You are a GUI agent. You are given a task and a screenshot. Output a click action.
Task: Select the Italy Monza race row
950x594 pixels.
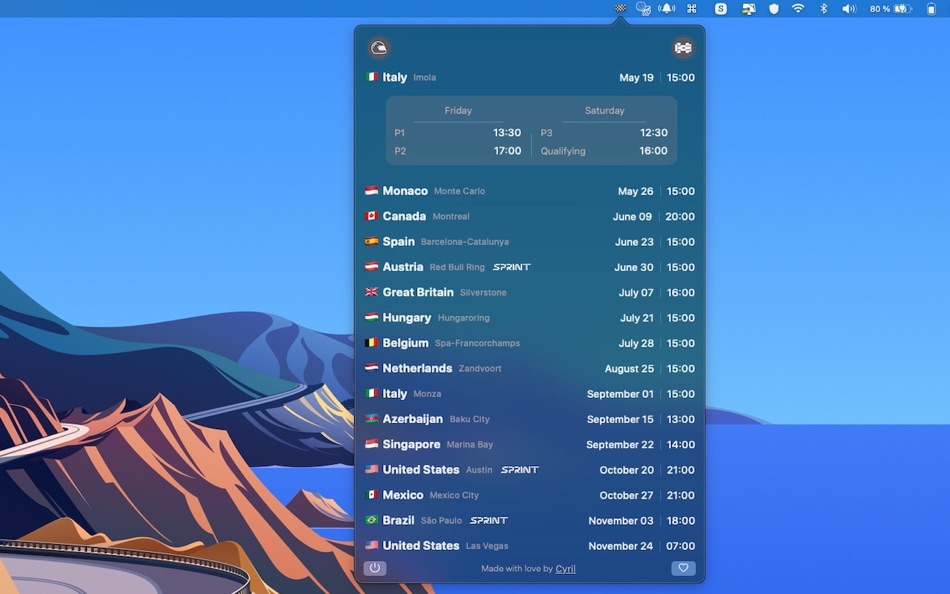[x=530, y=394]
